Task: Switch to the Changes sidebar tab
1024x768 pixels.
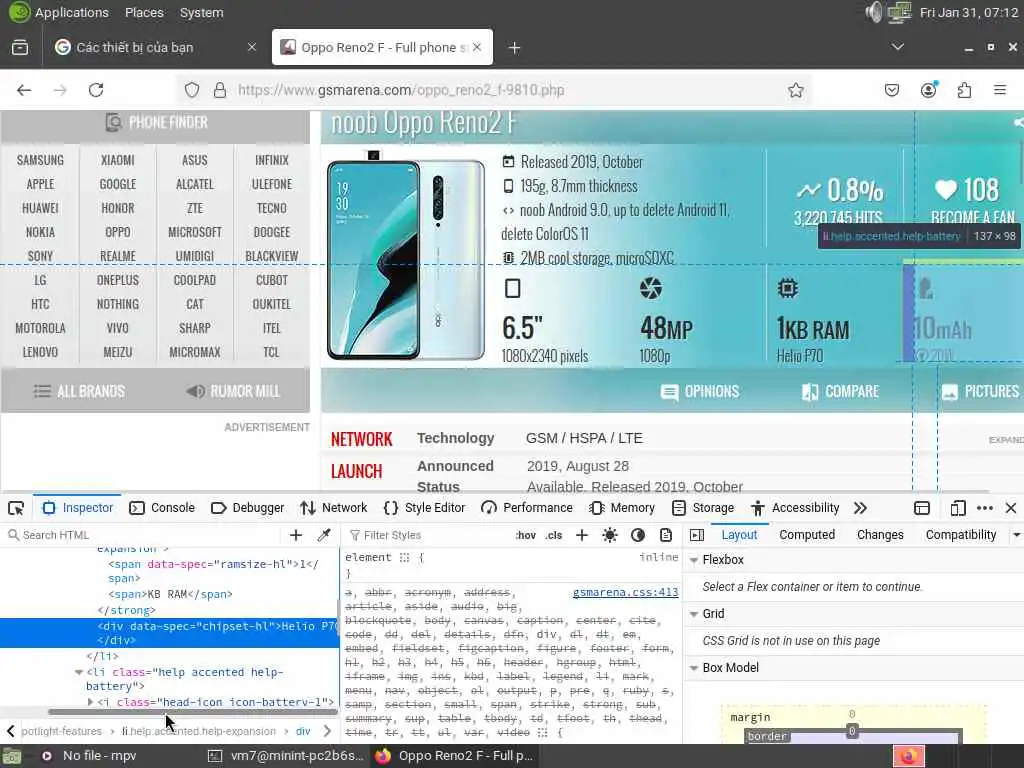Action: pos(880,535)
